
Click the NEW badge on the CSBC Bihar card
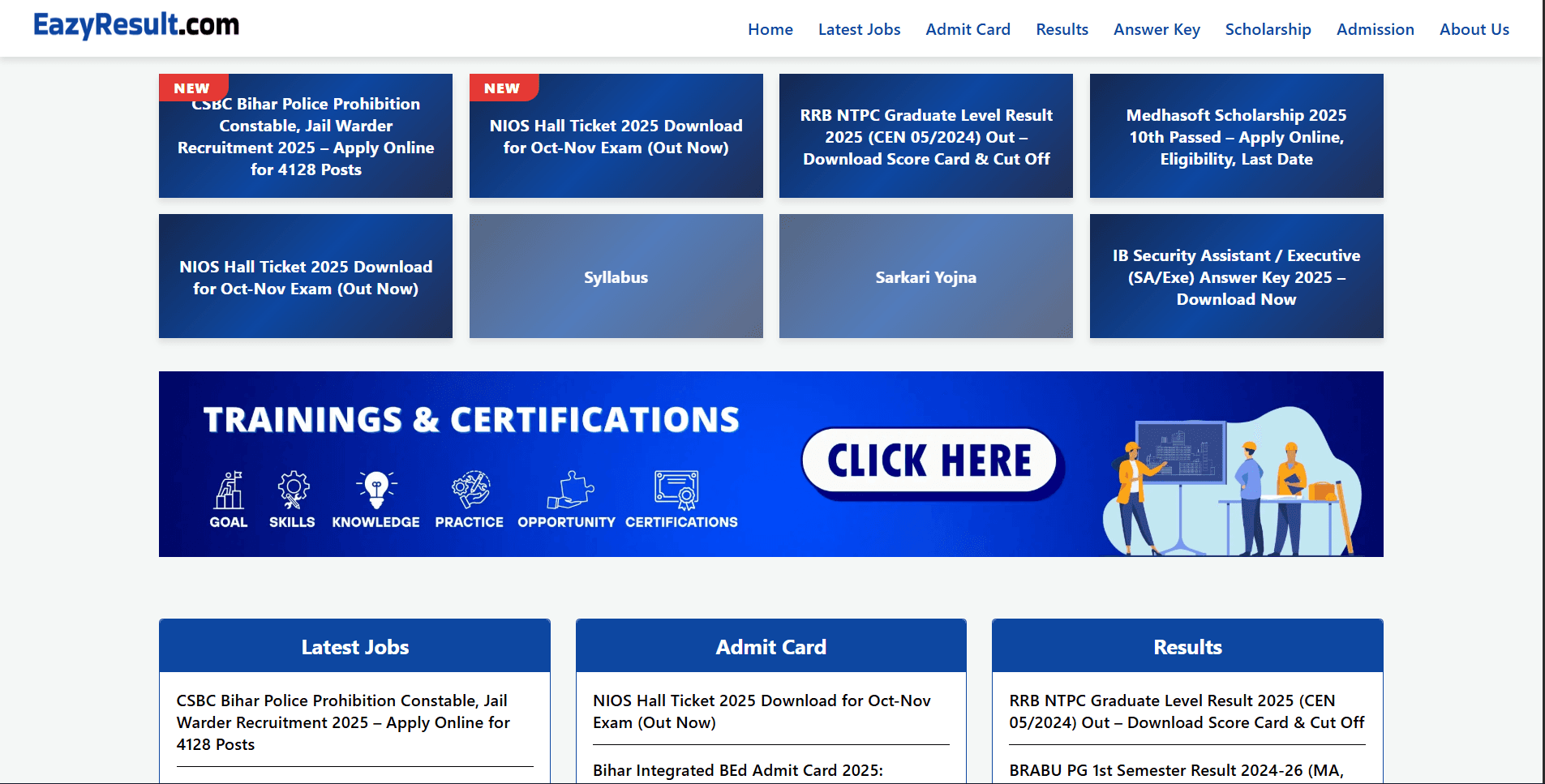(x=191, y=88)
